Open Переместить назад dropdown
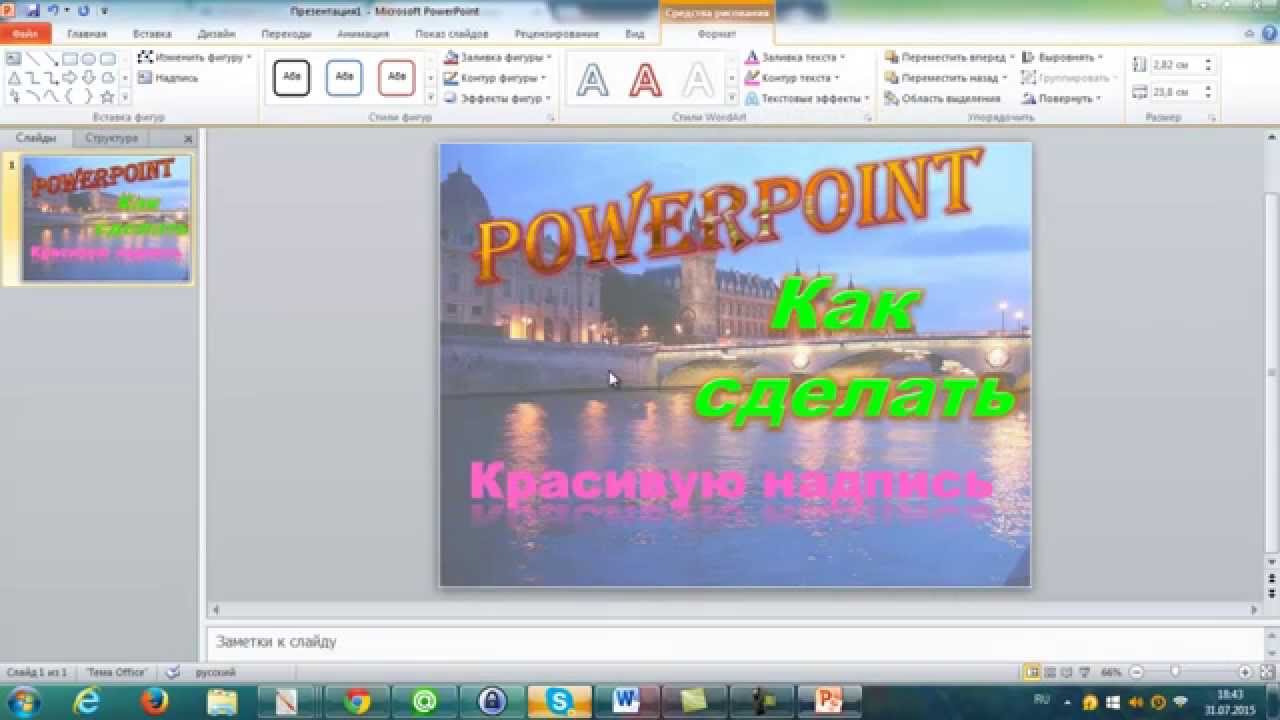The width and height of the screenshot is (1280, 720). click(947, 78)
